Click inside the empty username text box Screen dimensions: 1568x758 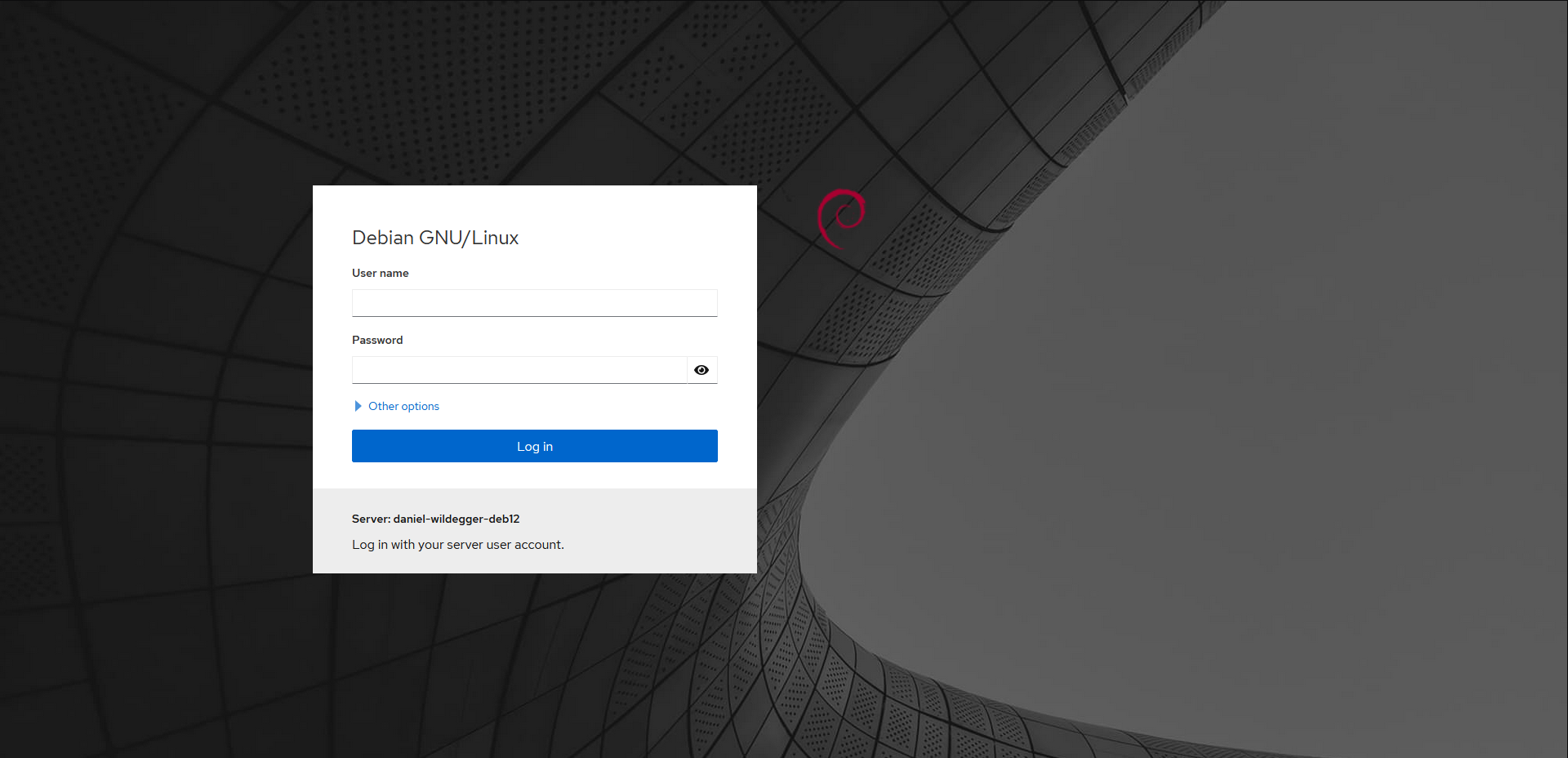[534, 302]
